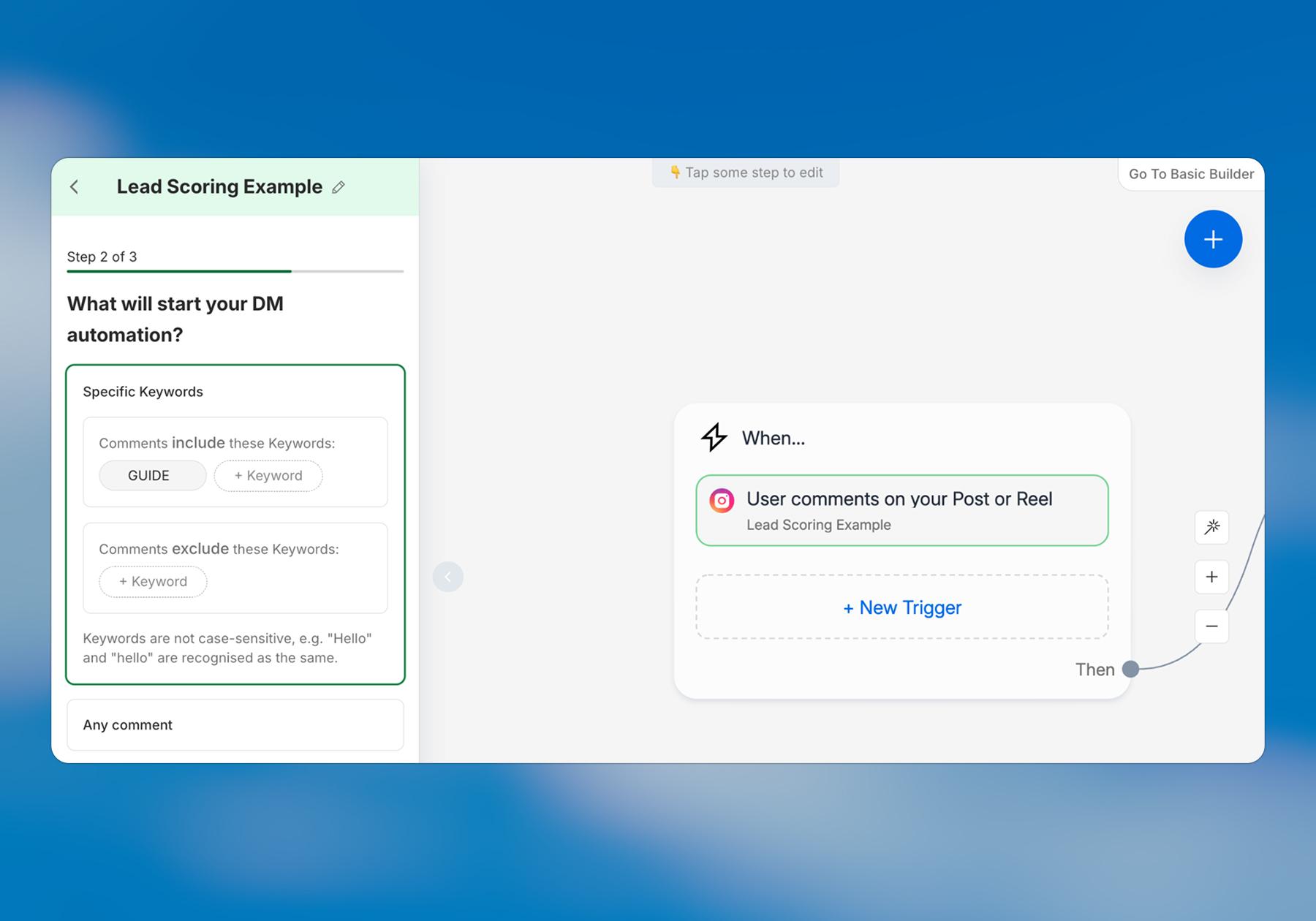This screenshot has height=921, width=1316.
Task: Click the case-sensitivity note text
Action: click(227, 648)
